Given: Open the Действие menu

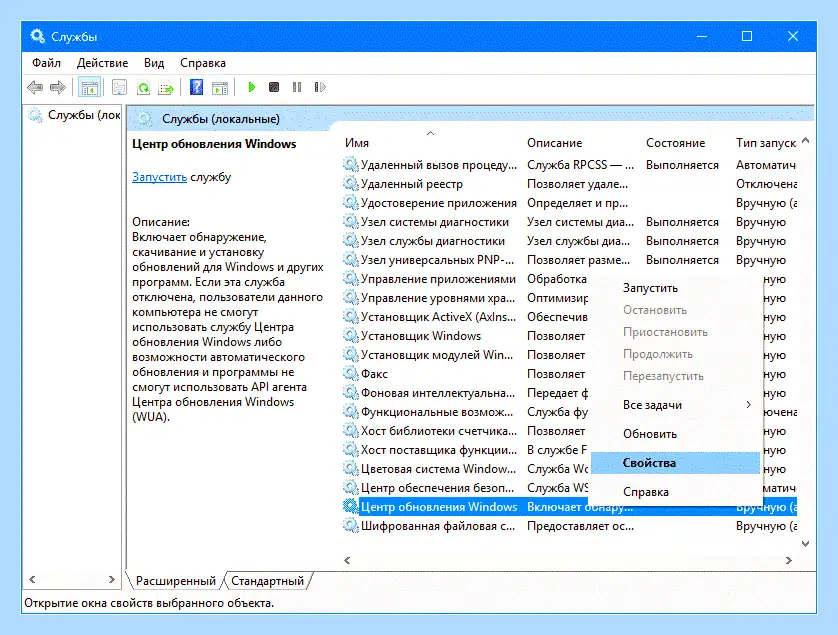Looking at the screenshot, I should [x=103, y=63].
